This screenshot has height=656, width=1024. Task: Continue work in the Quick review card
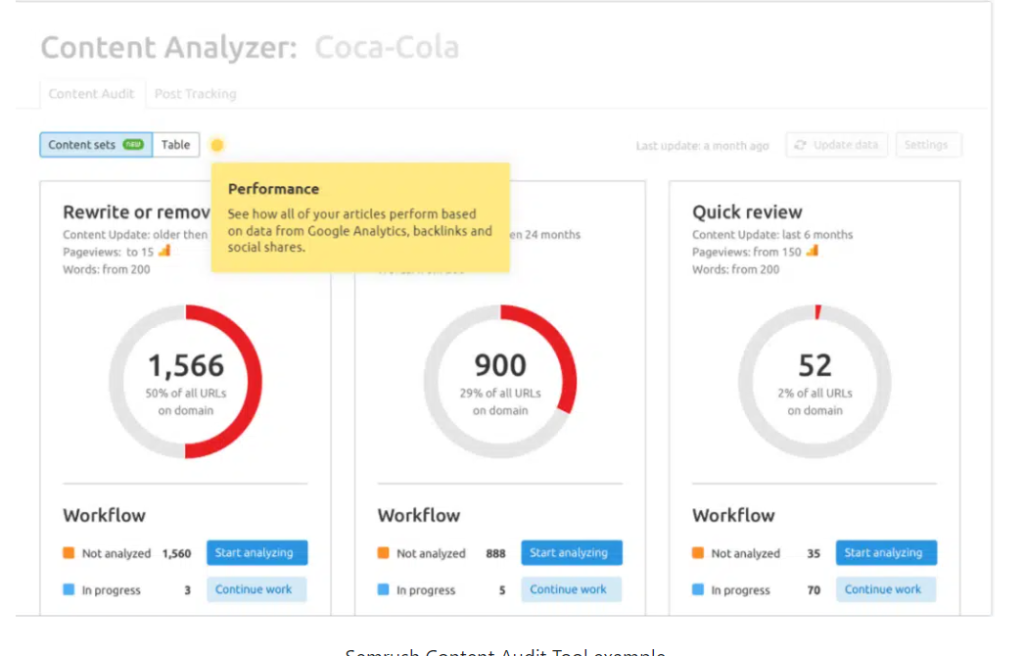coord(886,589)
